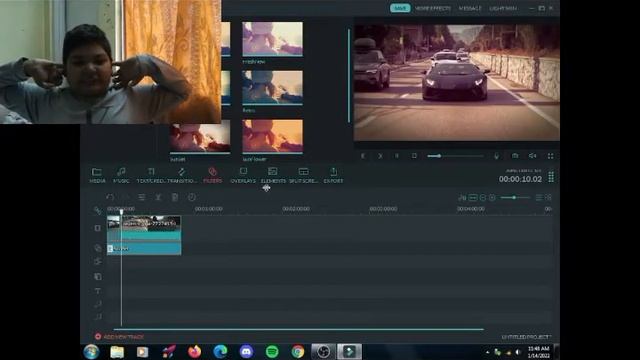
Task: Click zoom to fit timeline icon
Action: [473, 198]
